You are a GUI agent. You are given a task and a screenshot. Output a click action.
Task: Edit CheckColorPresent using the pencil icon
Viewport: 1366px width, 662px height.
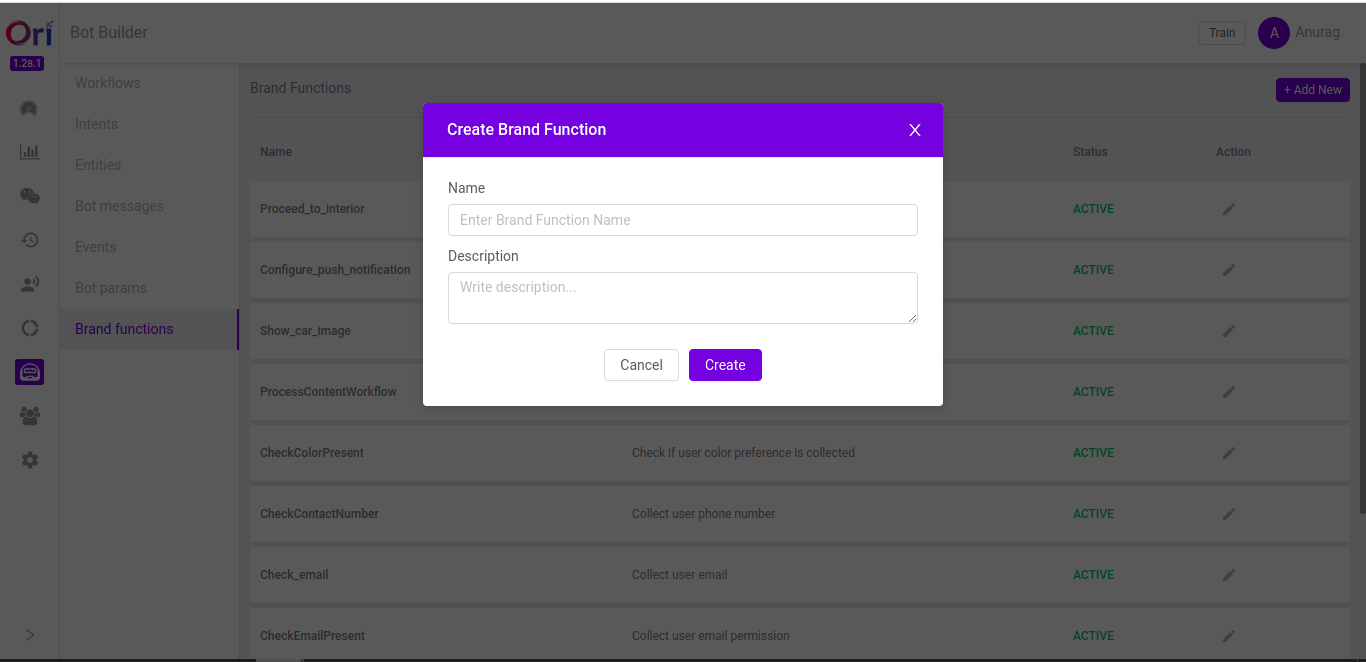[1228, 452]
